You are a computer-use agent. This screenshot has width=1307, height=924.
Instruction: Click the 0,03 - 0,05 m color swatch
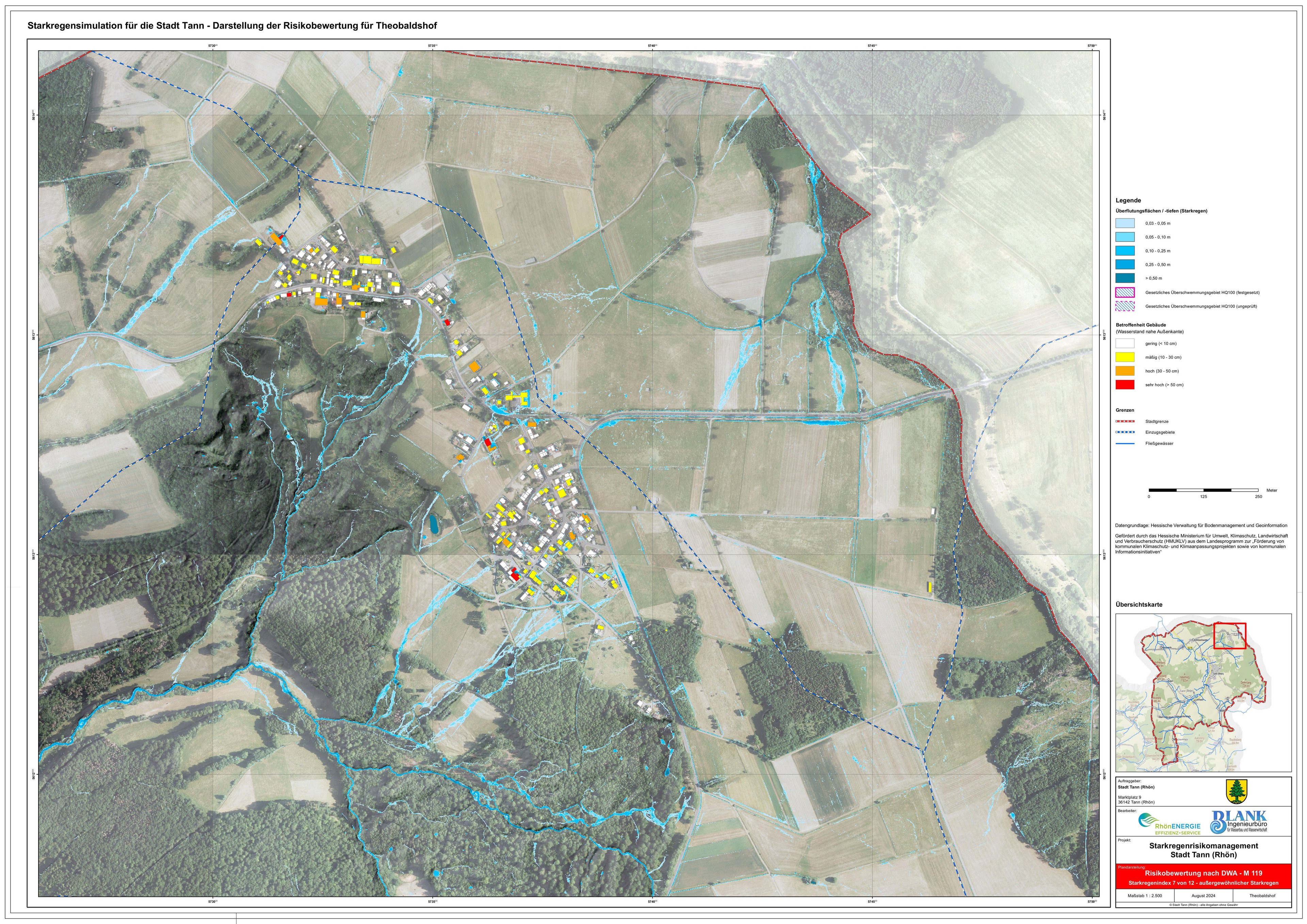coord(1125,224)
